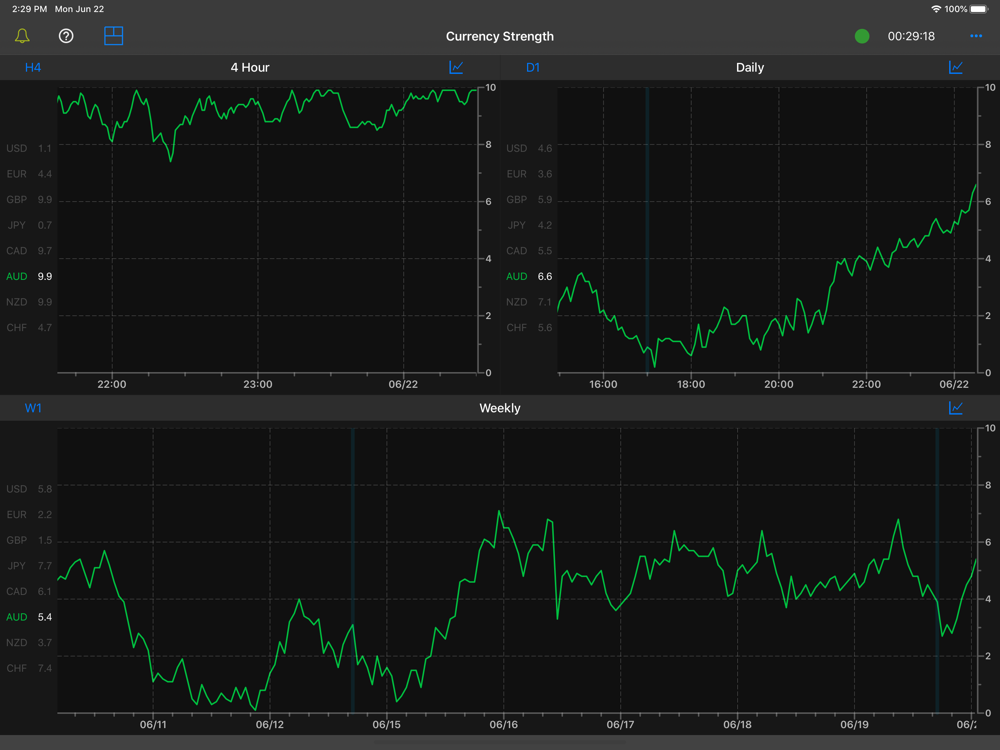This screenshot has height=750, width=1000.
Task: Tap the chart icon in Weekly panel
Action: (955, 408)
